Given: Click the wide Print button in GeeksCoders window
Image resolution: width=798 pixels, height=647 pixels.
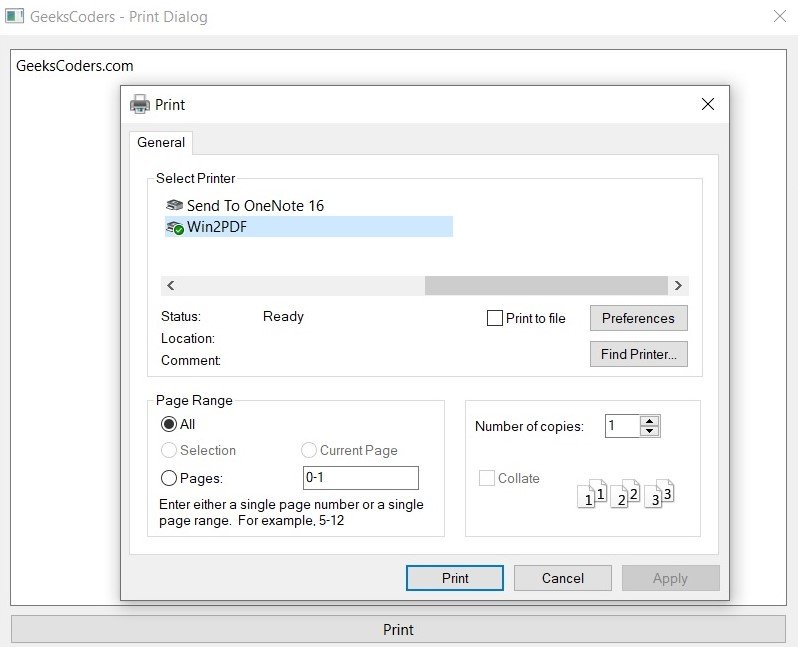Looking at the screenshot, I should [x=398, y=629].
